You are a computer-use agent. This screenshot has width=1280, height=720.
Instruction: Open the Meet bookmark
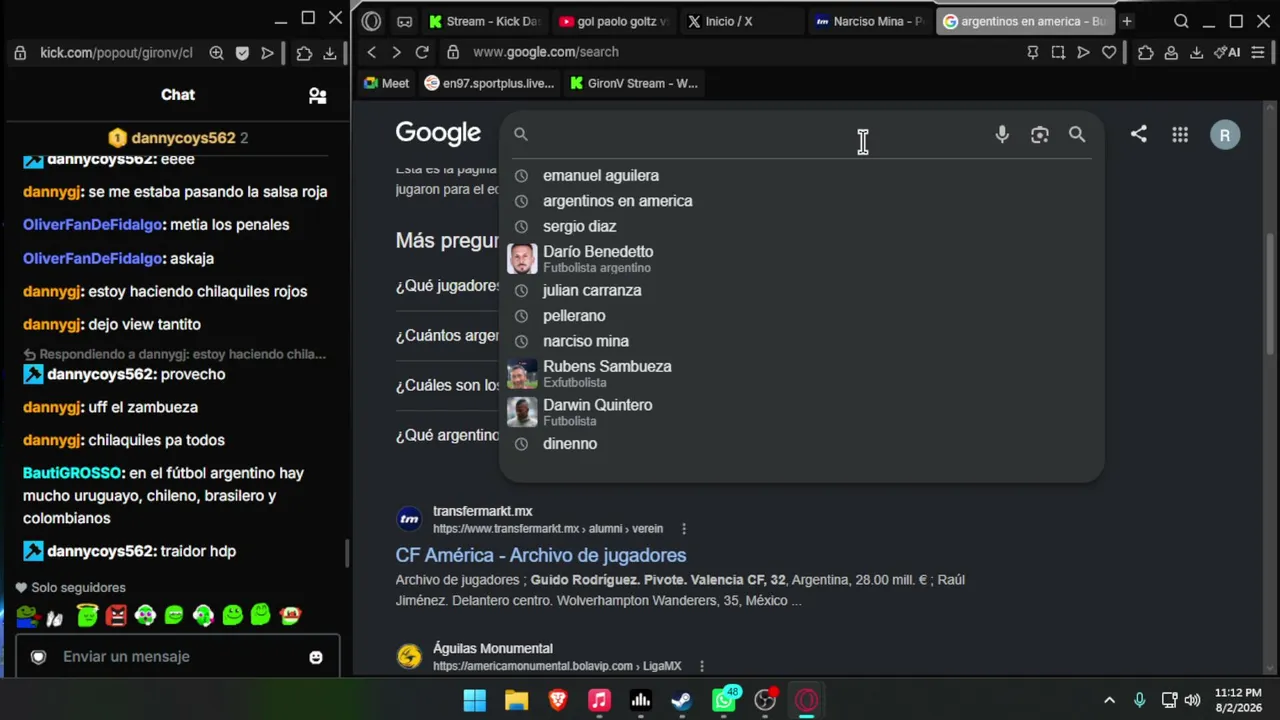tap(387, 83)
